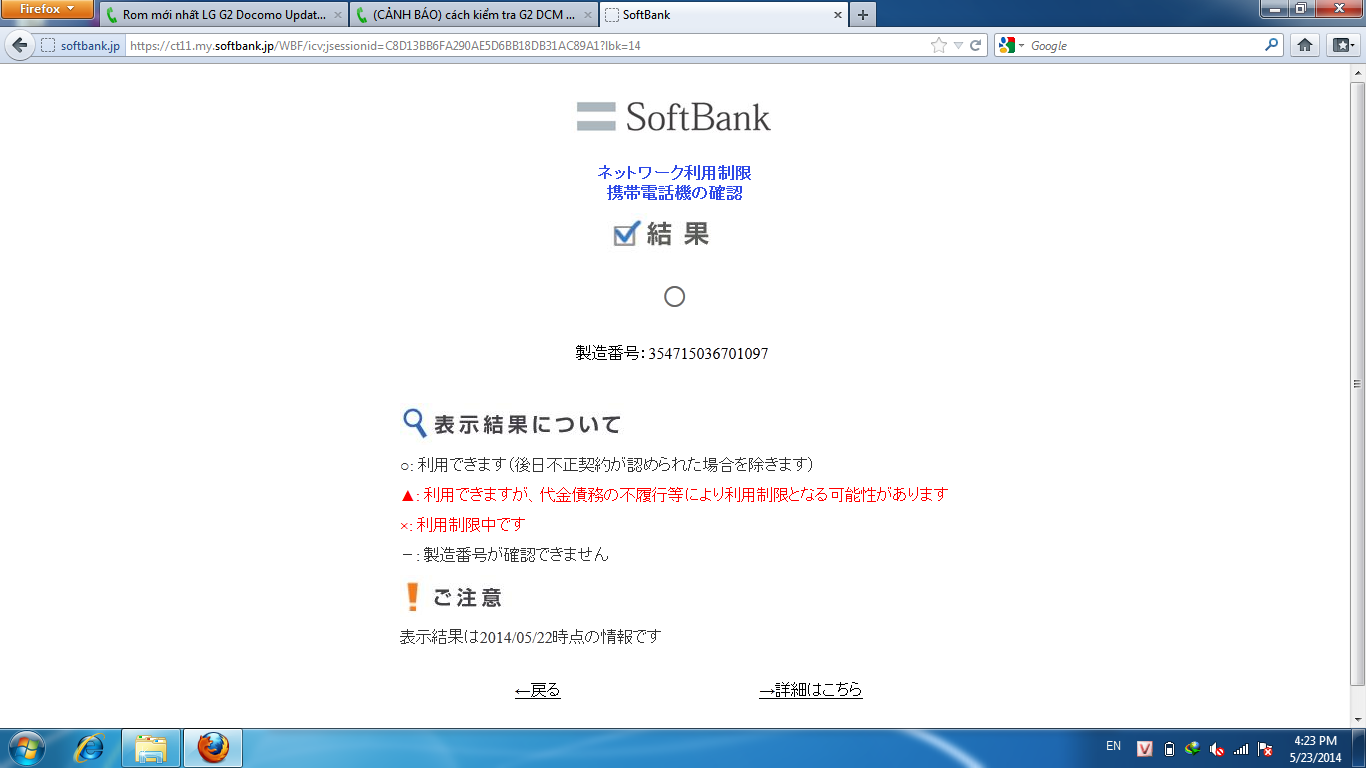
Task: Click the 表示結果は2014/05/22時点 text
Action: (530, 637)
